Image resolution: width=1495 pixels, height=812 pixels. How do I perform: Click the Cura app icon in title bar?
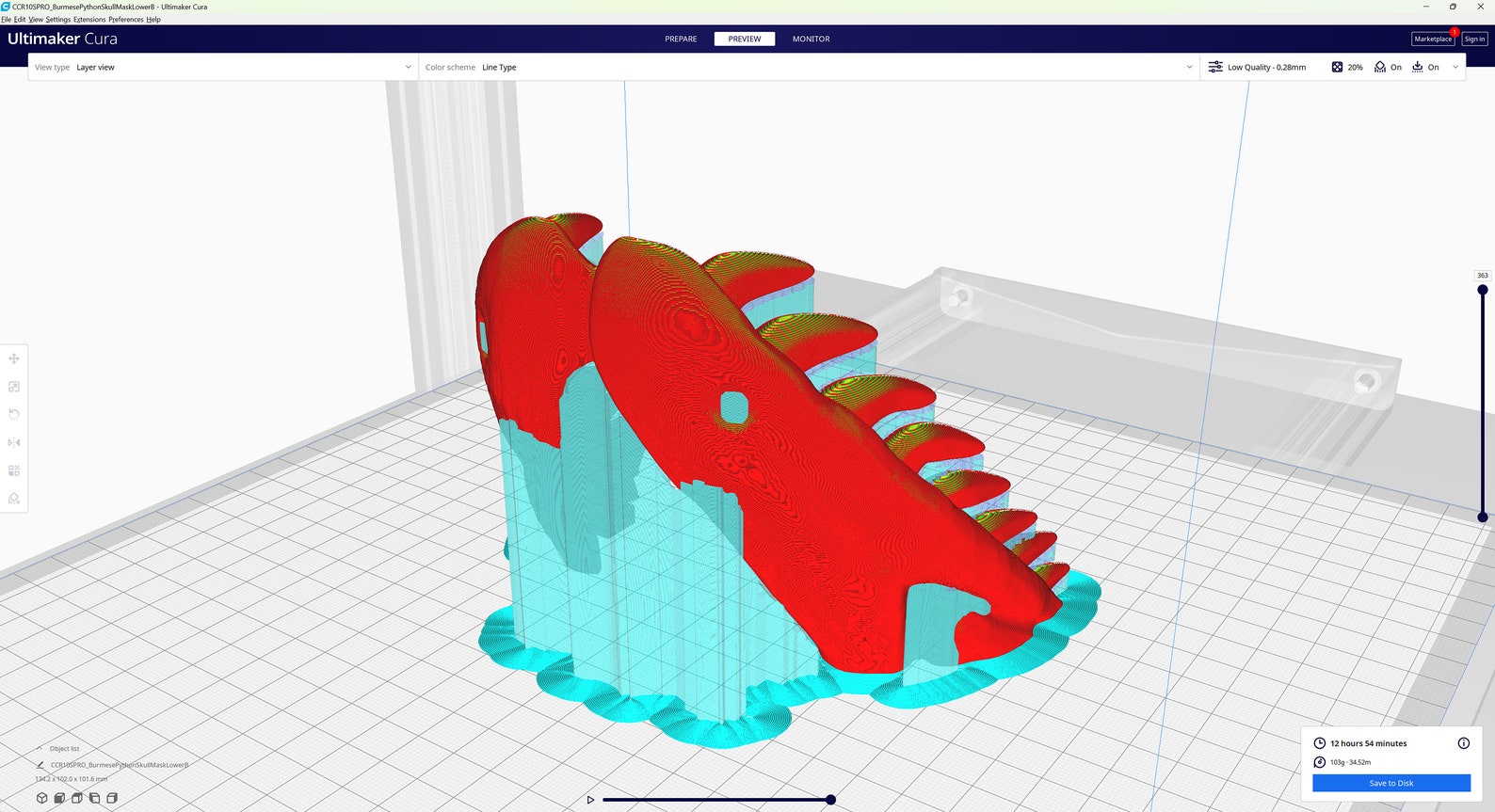pos(6,7)
